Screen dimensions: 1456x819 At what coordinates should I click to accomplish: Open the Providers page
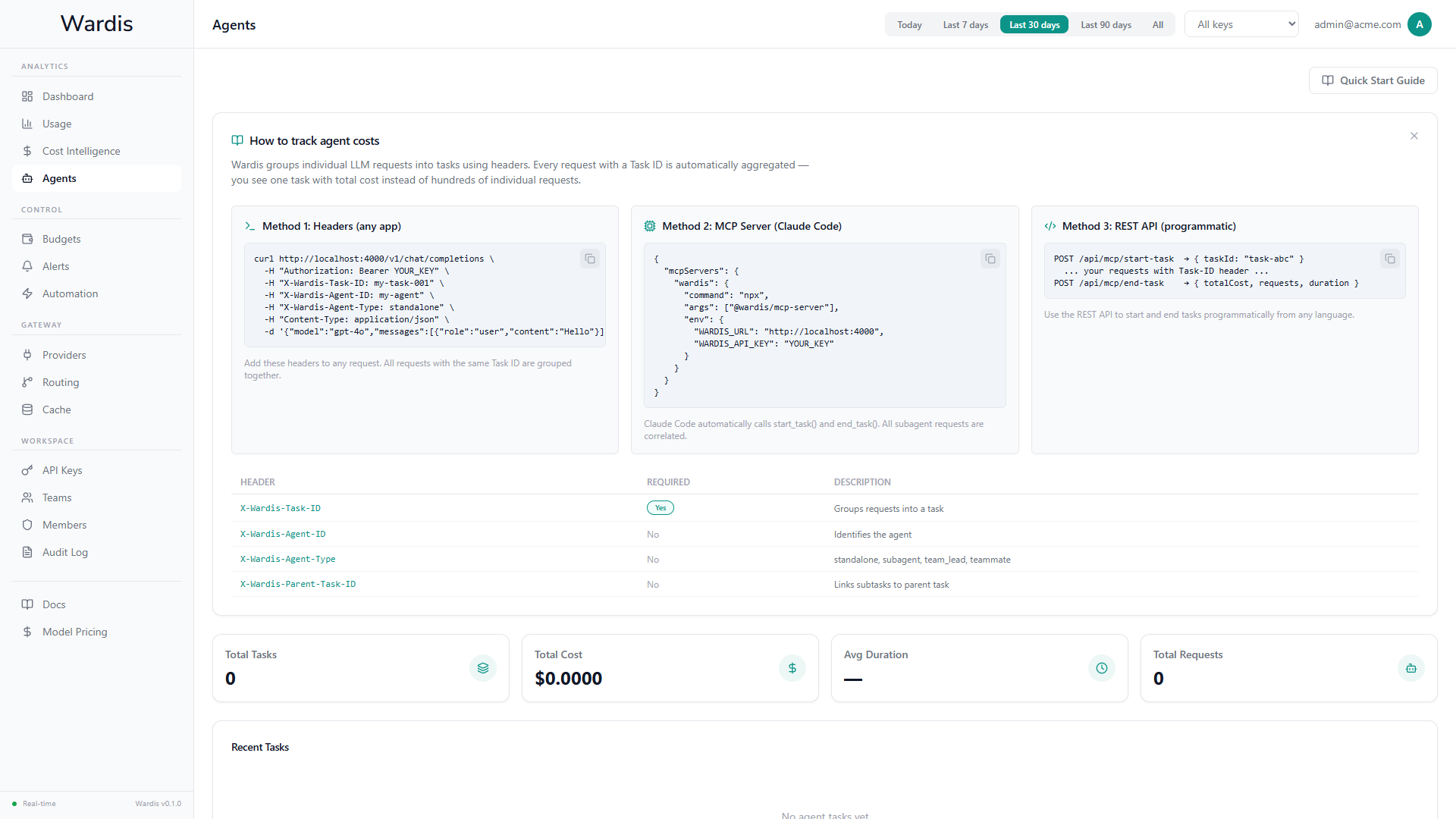(x=97, y=355)
